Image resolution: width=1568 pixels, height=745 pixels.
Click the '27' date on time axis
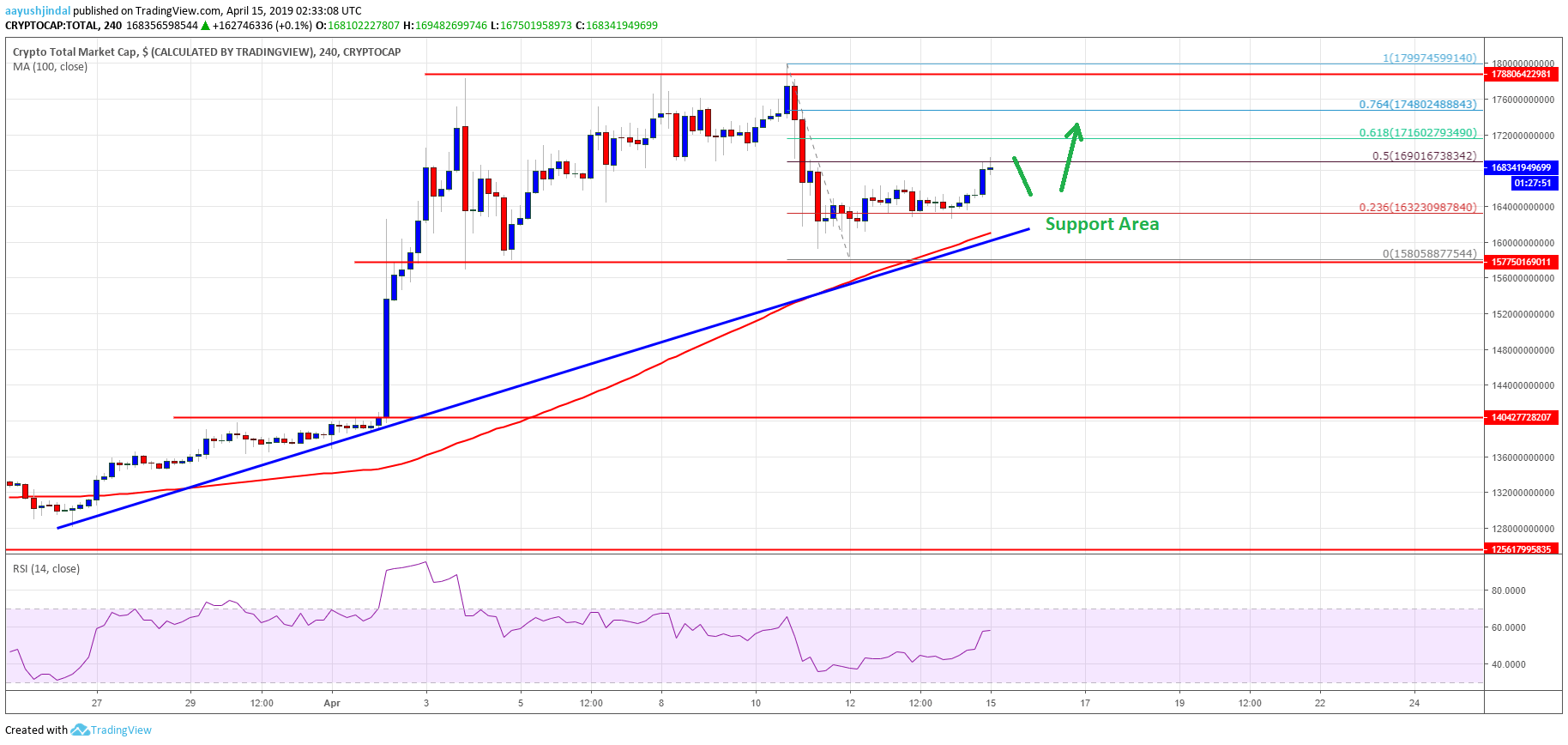point(97,703)
